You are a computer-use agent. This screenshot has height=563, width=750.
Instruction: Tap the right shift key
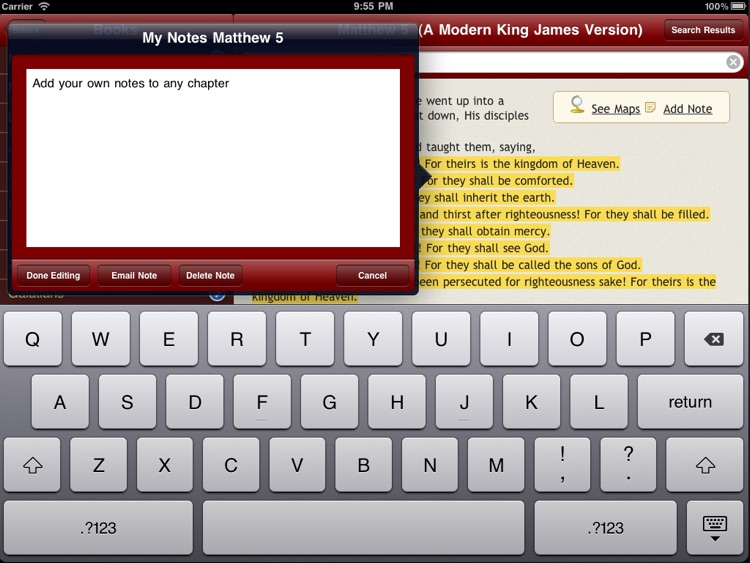(705, 465)
